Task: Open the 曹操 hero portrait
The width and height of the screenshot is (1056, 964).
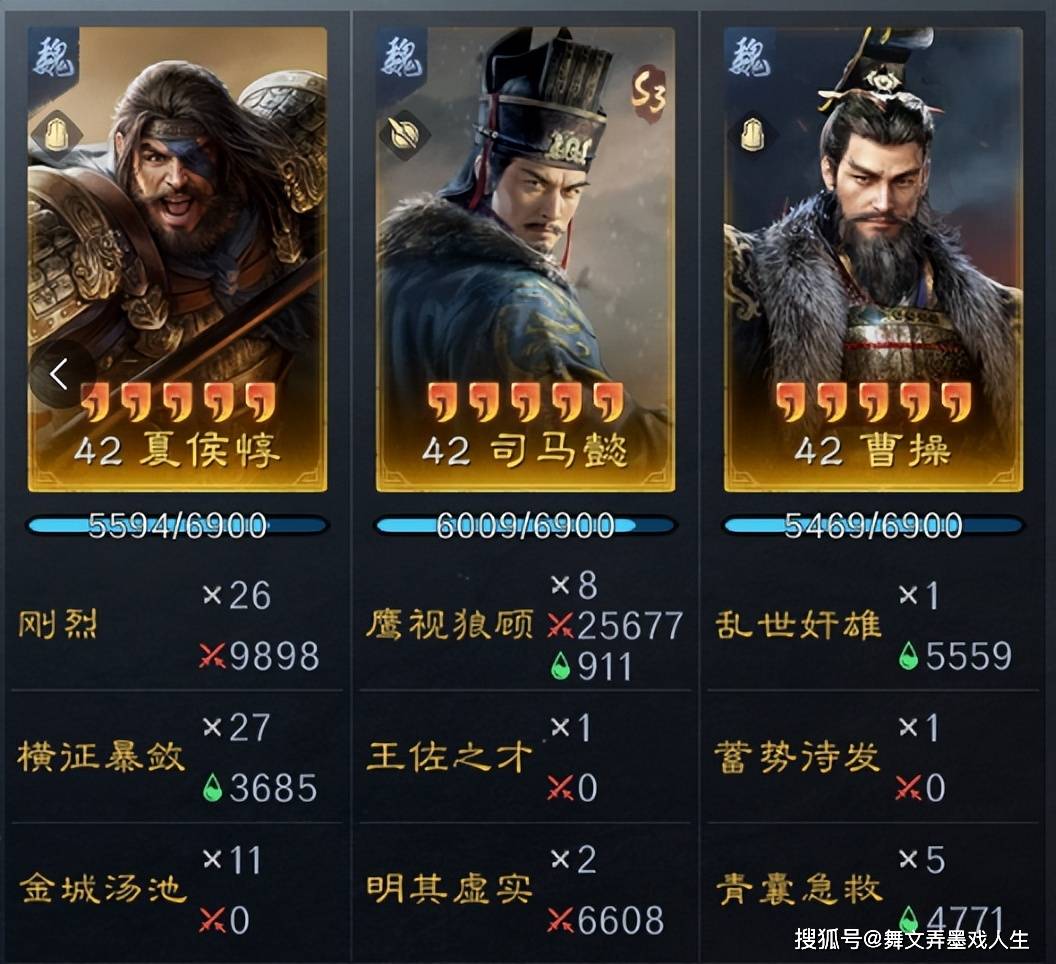Action: pyautogui.click(x=873, y=259)
